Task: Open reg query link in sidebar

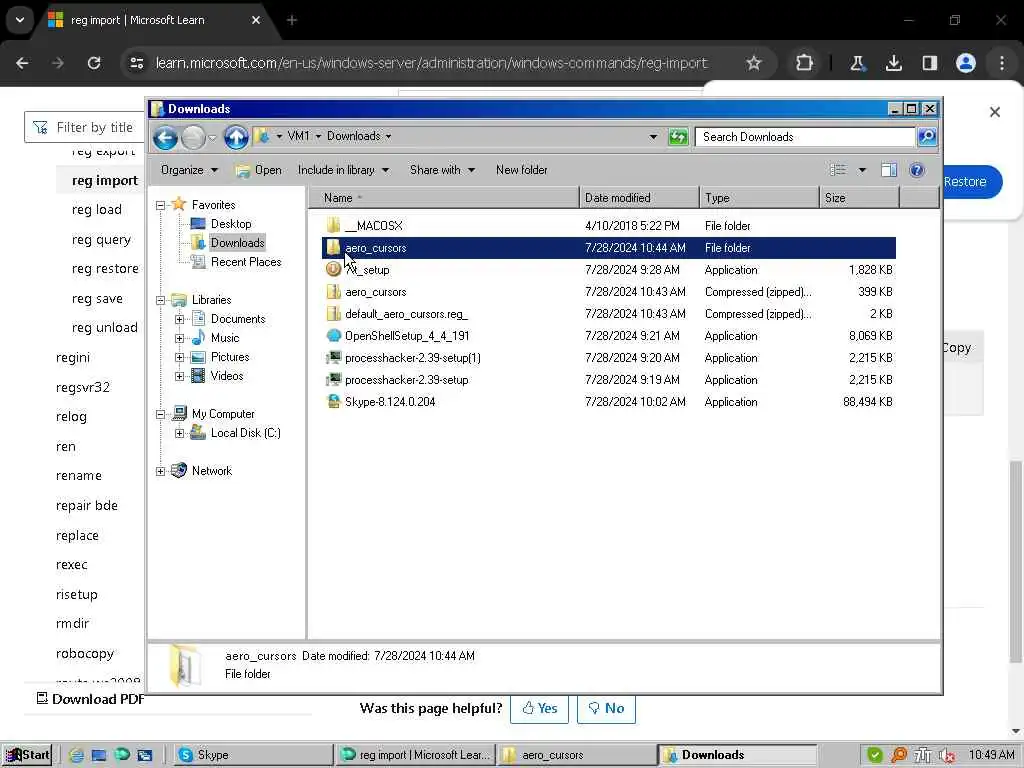Action: (101, 240)
